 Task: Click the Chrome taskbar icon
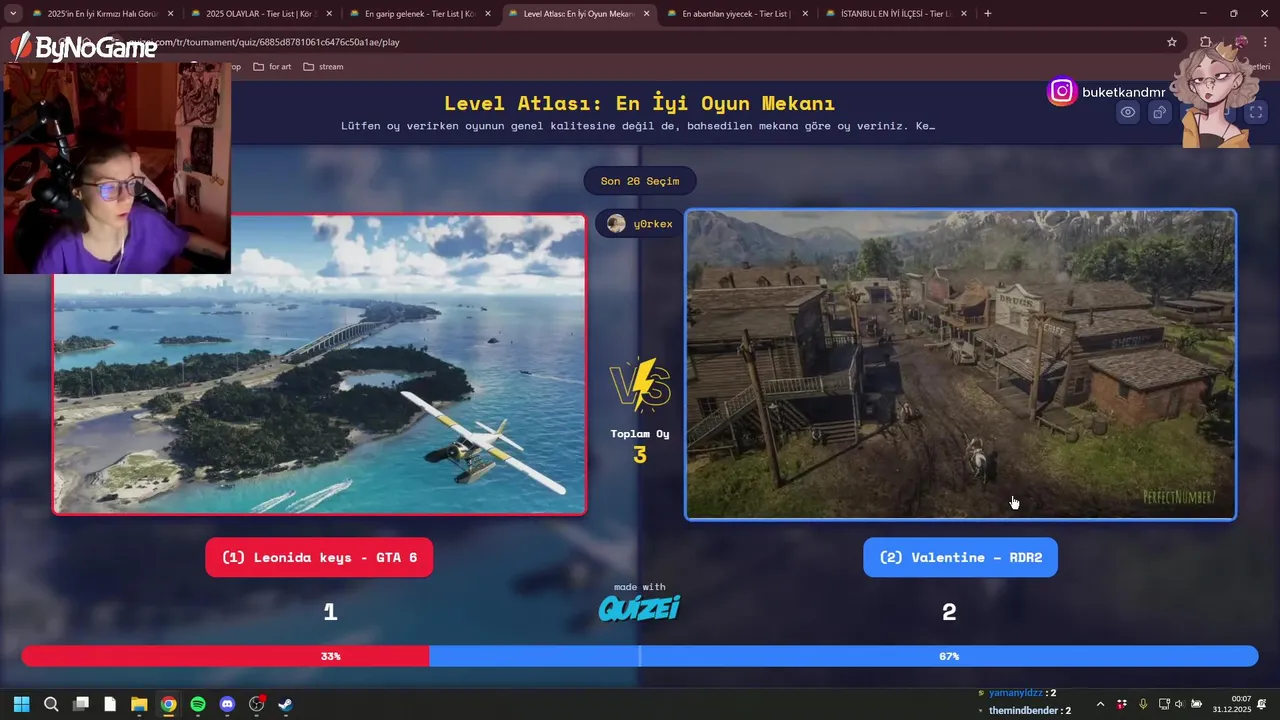pos(169,704)
